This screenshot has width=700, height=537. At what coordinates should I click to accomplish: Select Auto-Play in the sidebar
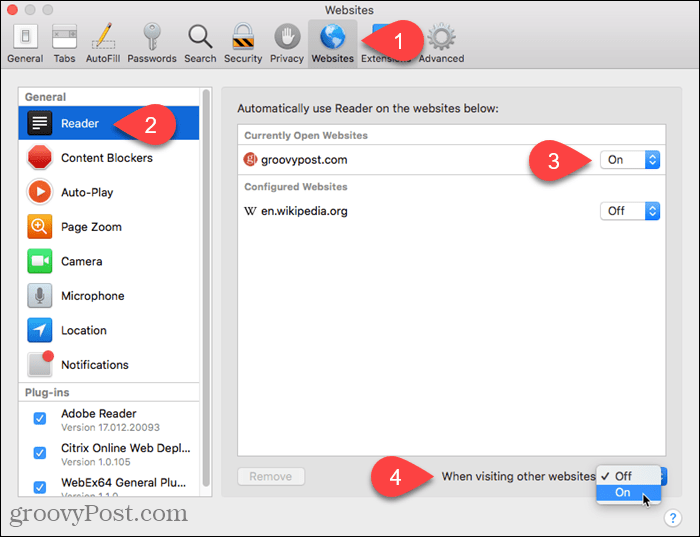tap(109, 192)
